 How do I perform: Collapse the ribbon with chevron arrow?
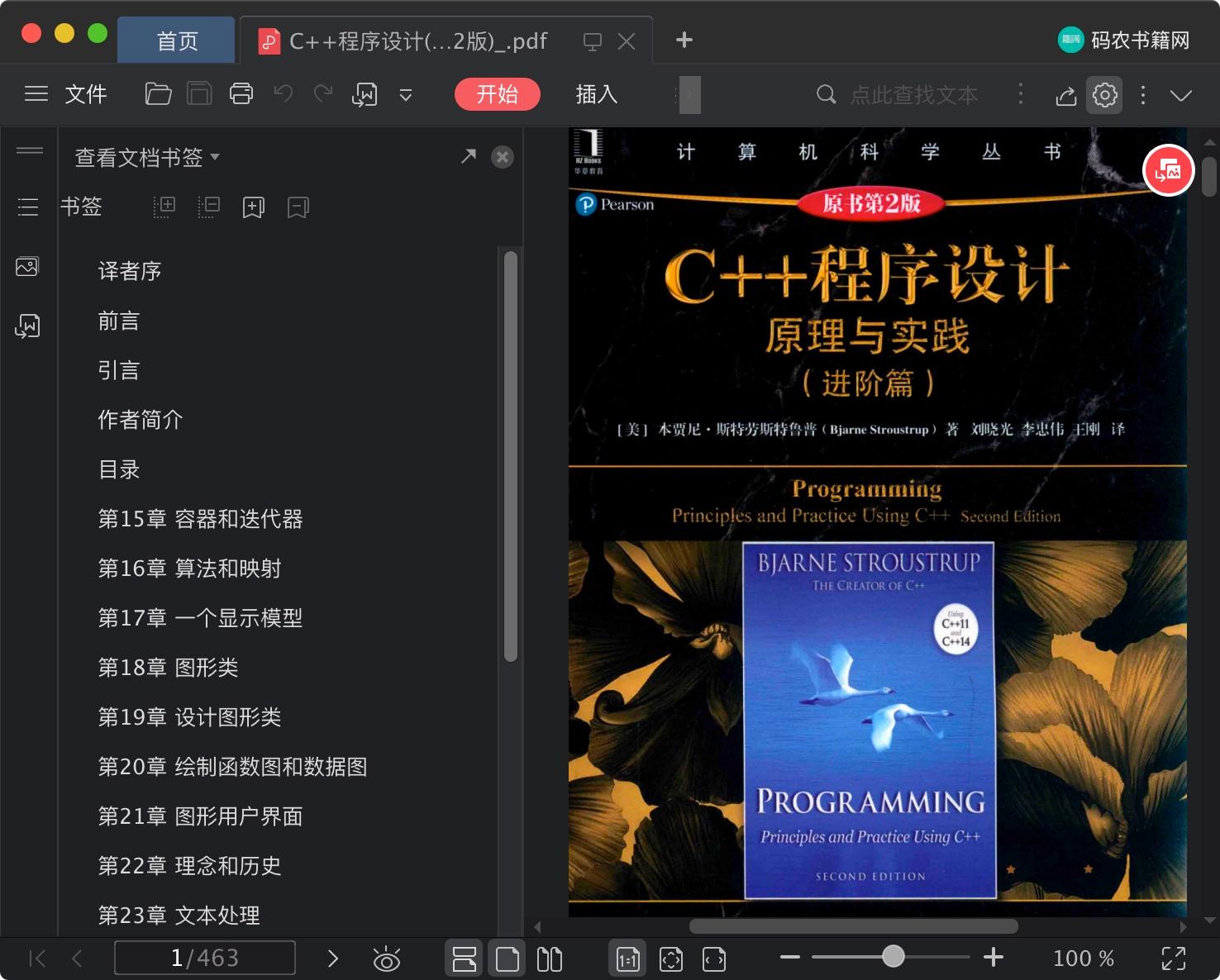pyautogui.click(x=1181, y=96)
